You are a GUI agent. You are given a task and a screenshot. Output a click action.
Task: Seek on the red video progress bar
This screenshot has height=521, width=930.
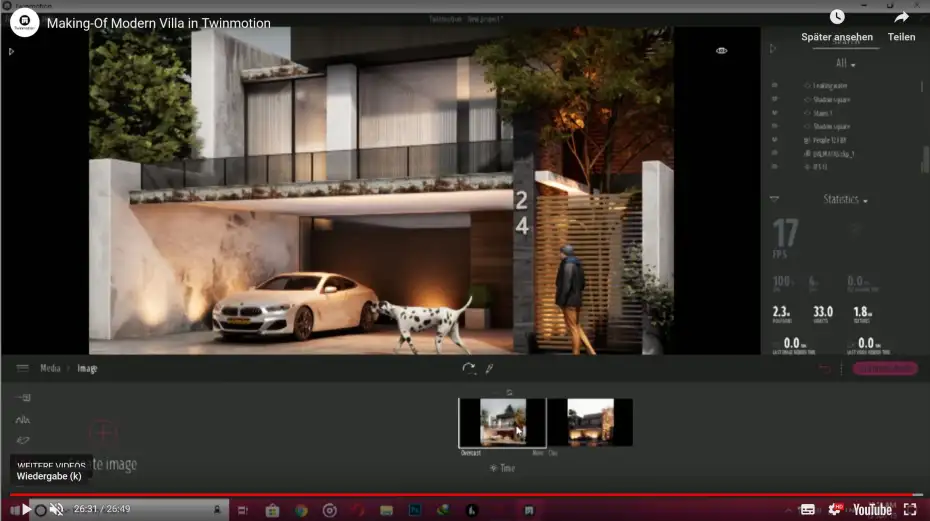point(466,494)
